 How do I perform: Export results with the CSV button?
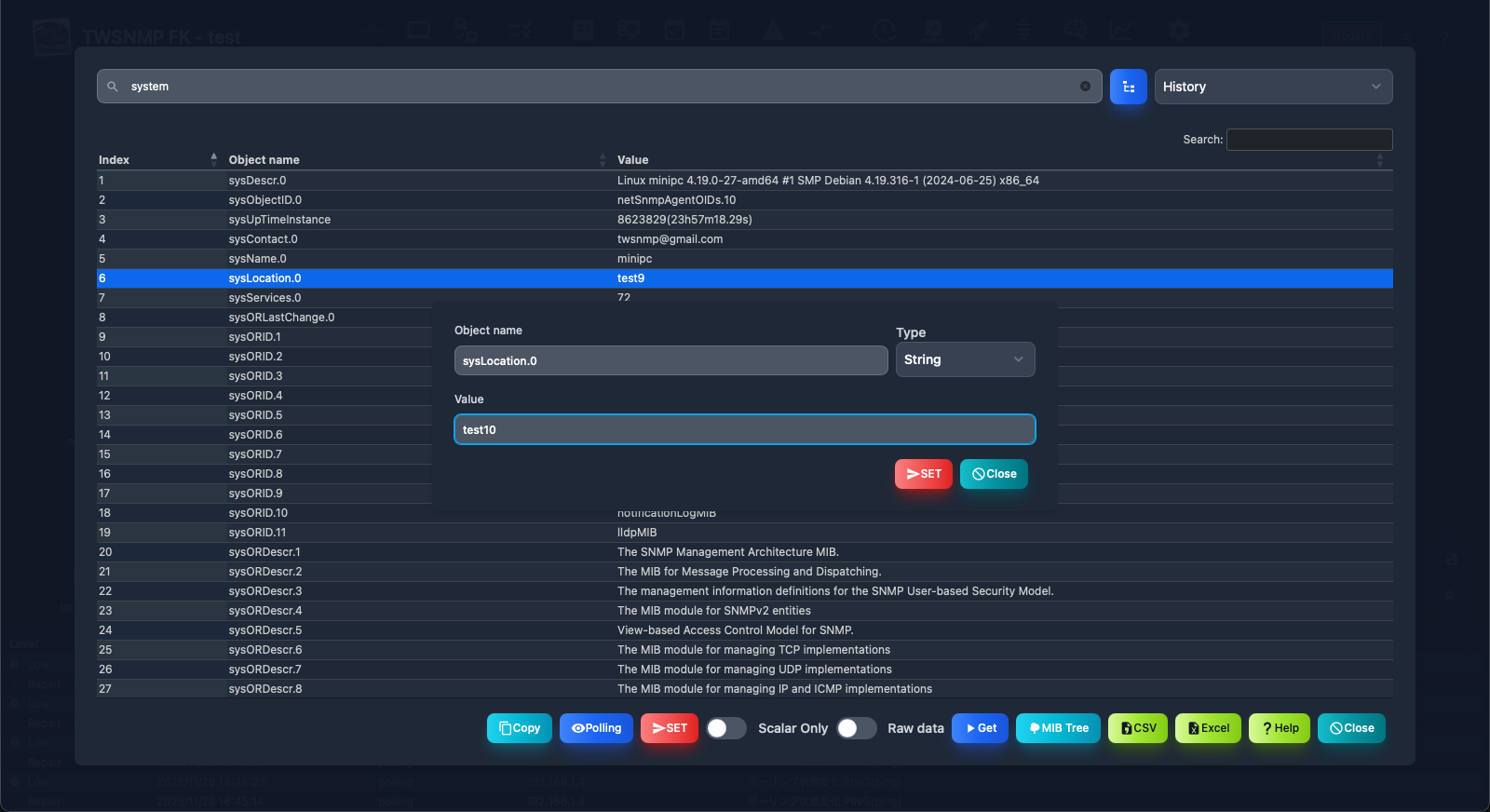[1137, 728]
